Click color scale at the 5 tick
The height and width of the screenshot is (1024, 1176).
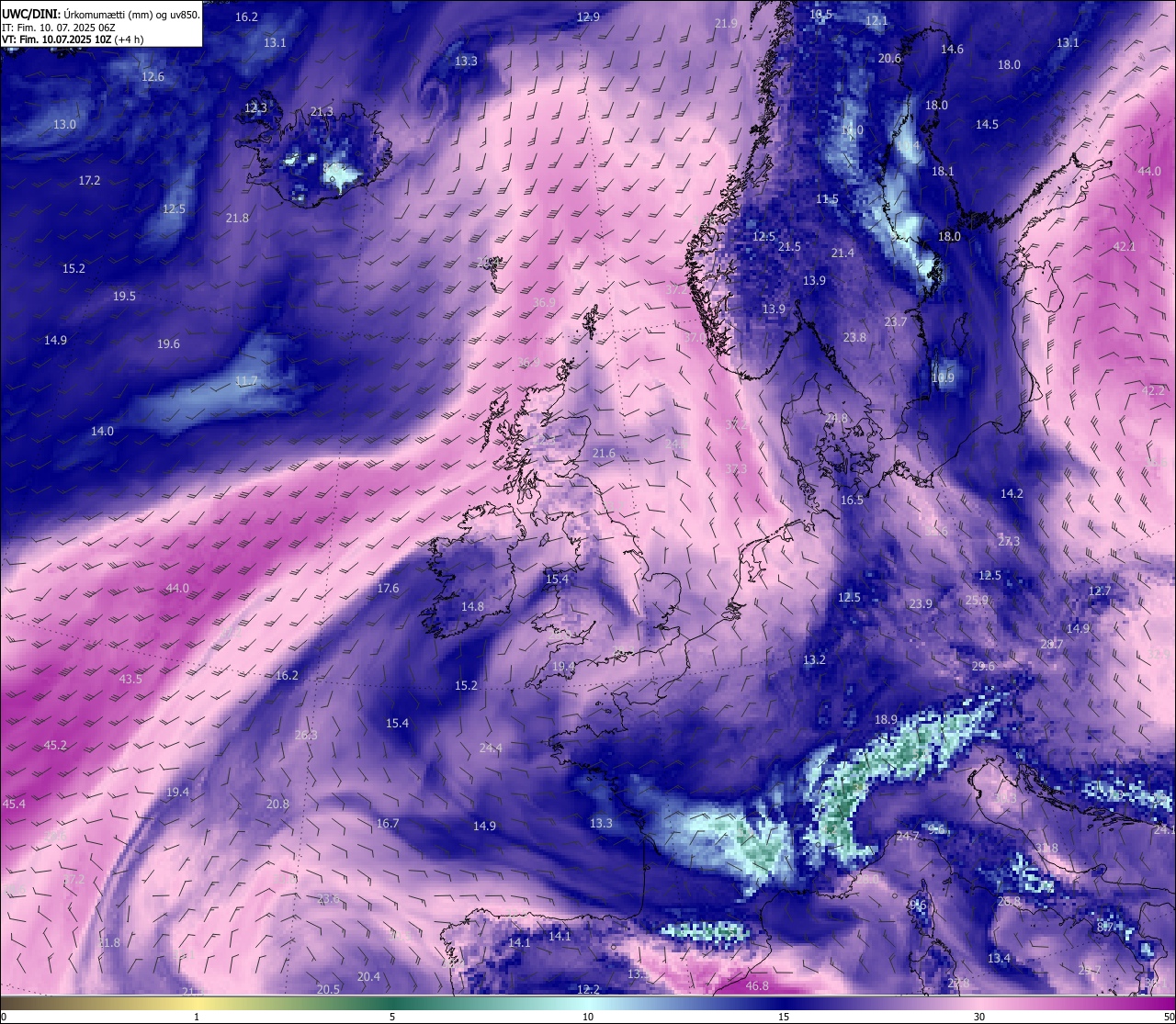point(392,1016)
